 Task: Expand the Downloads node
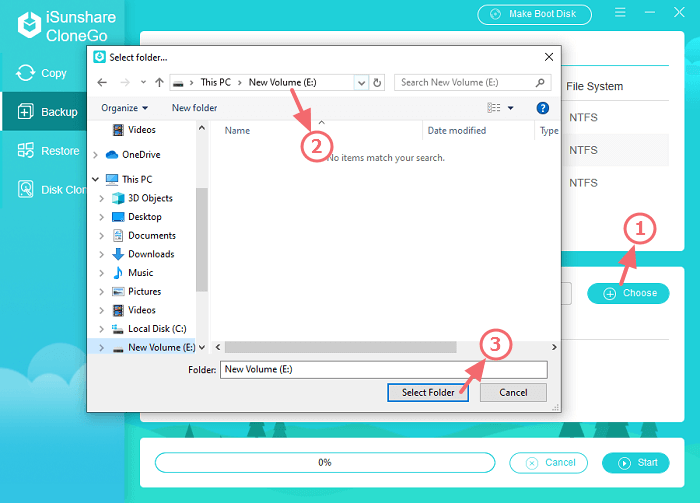coord(101,255)
